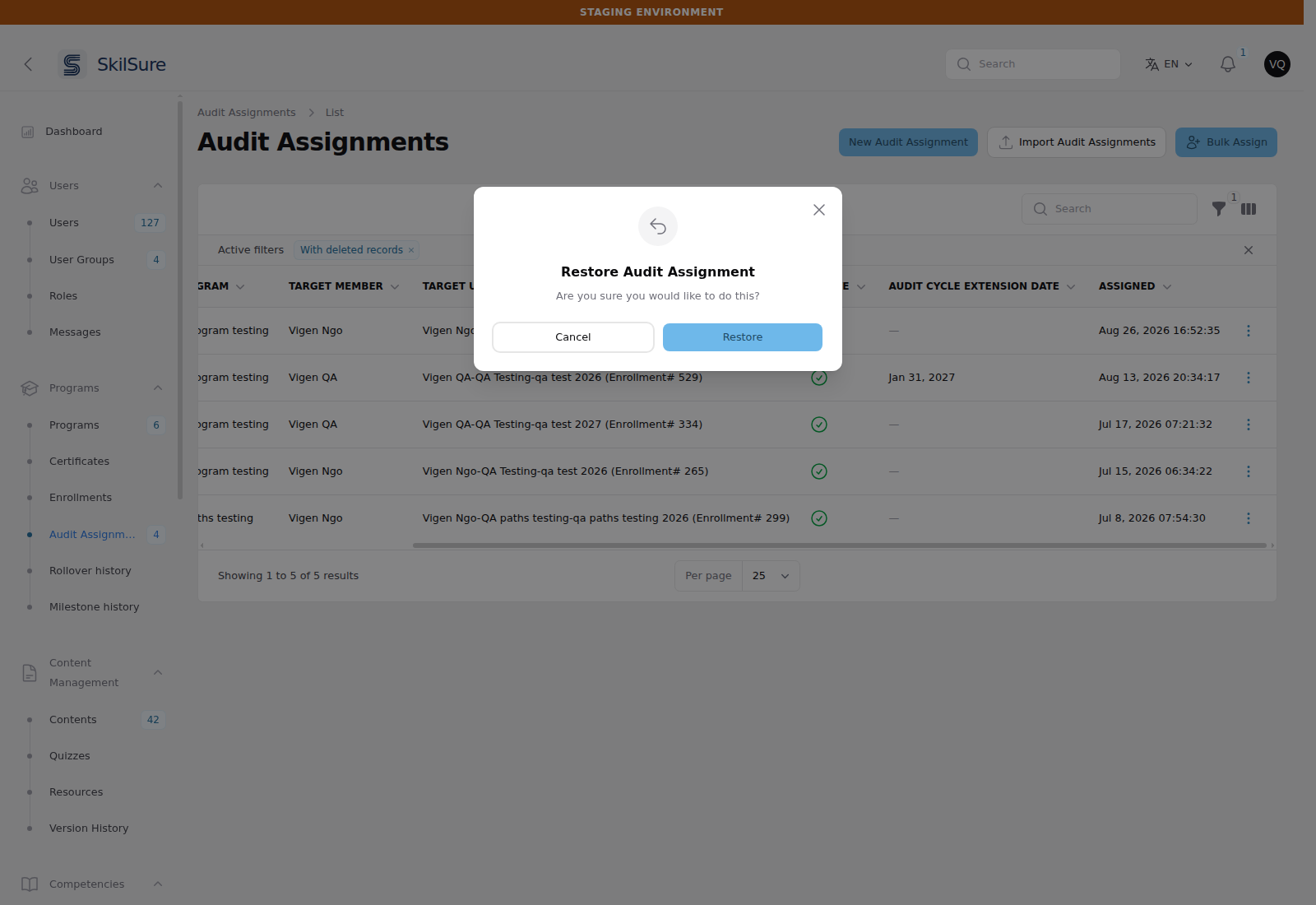Open row actions for Aug 26, 2026 assignment
1316x905 pixels.
(1249, 331)
